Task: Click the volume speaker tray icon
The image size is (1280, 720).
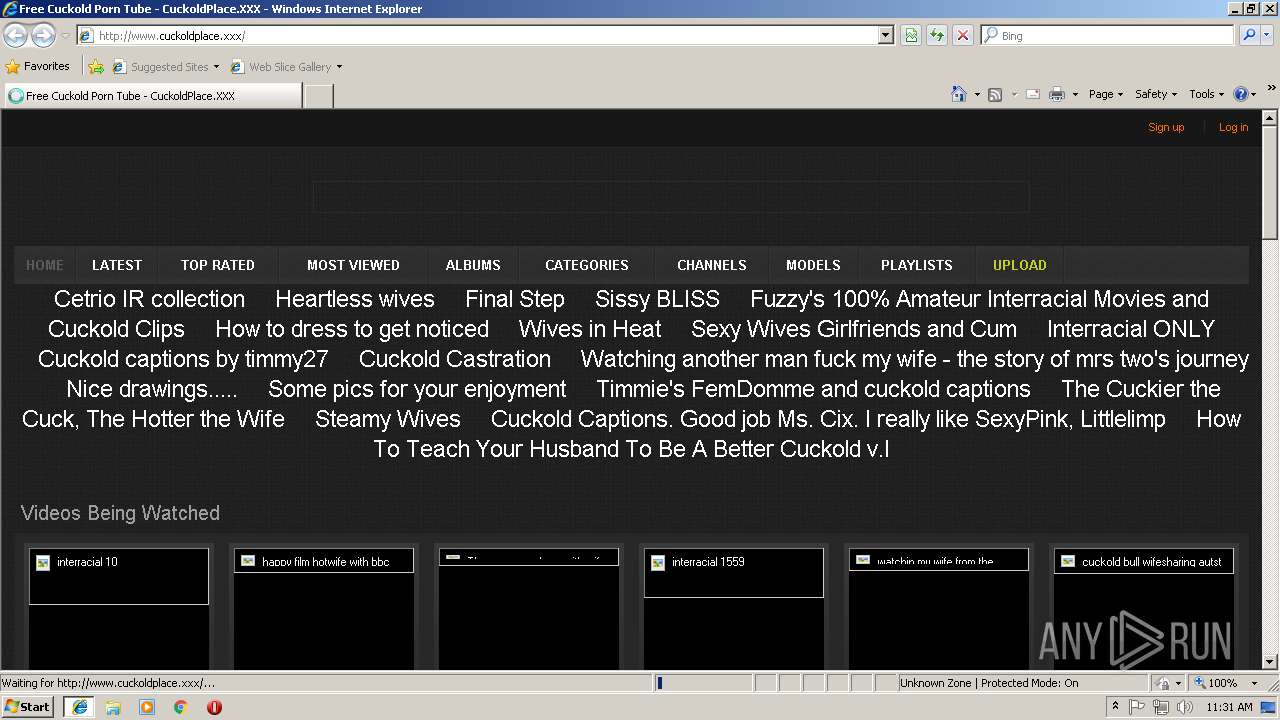Action: click(x=1185, y=707)
